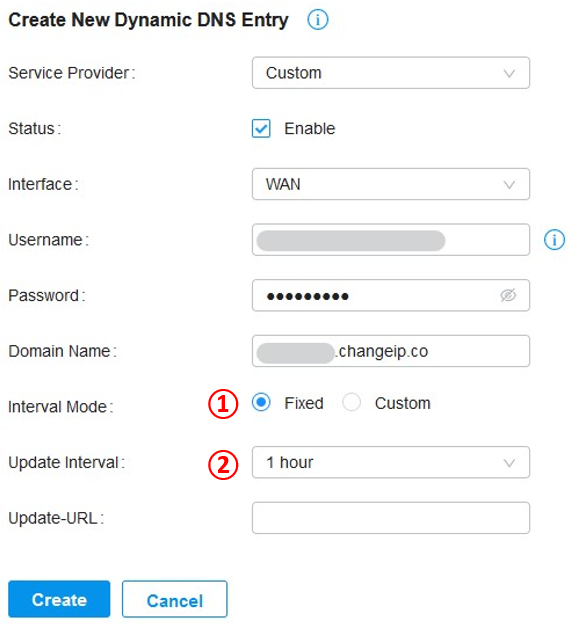This screenshot has width=570, height=625.
Task: Click the info icon next to Username field
Action: pos(554,240)
